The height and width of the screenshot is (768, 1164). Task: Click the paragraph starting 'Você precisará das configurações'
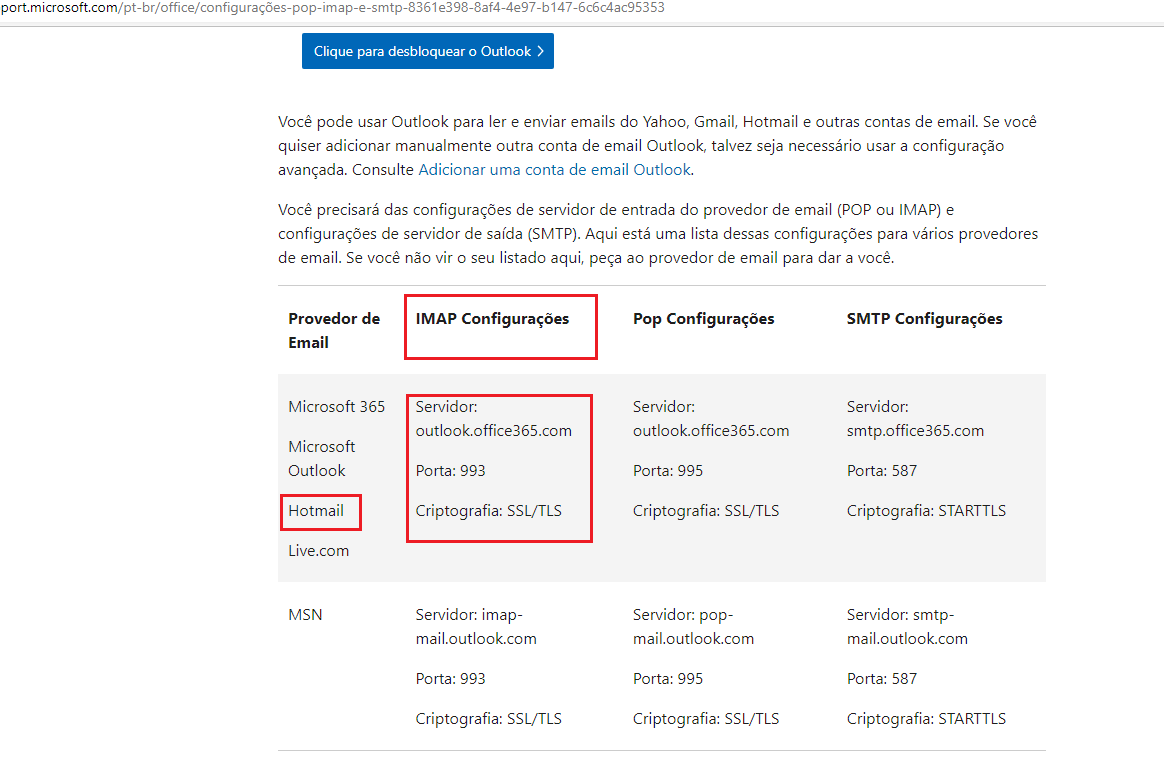tap(658, 234)
